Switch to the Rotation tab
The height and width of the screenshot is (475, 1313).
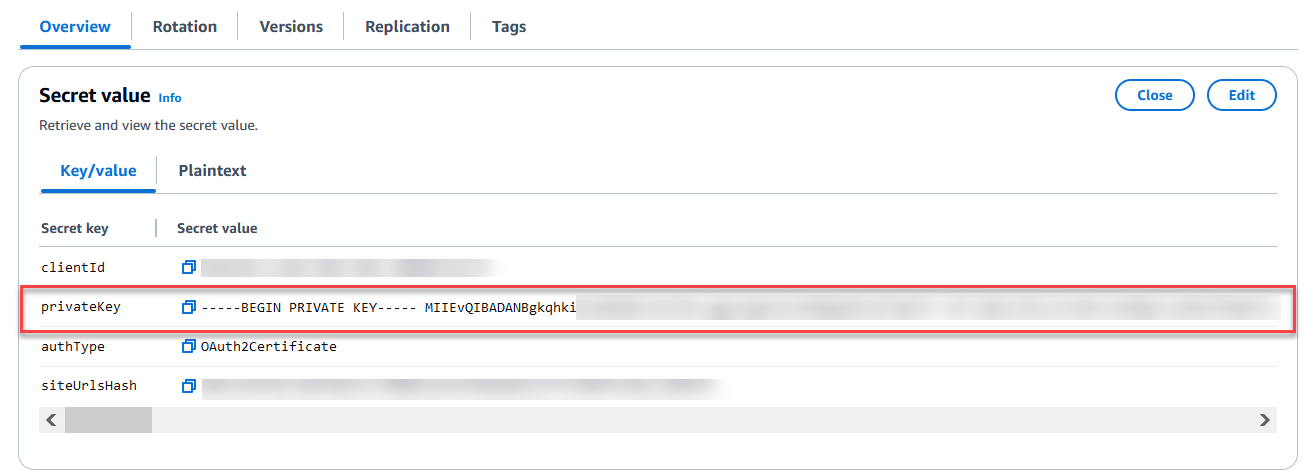coord(185,27)
